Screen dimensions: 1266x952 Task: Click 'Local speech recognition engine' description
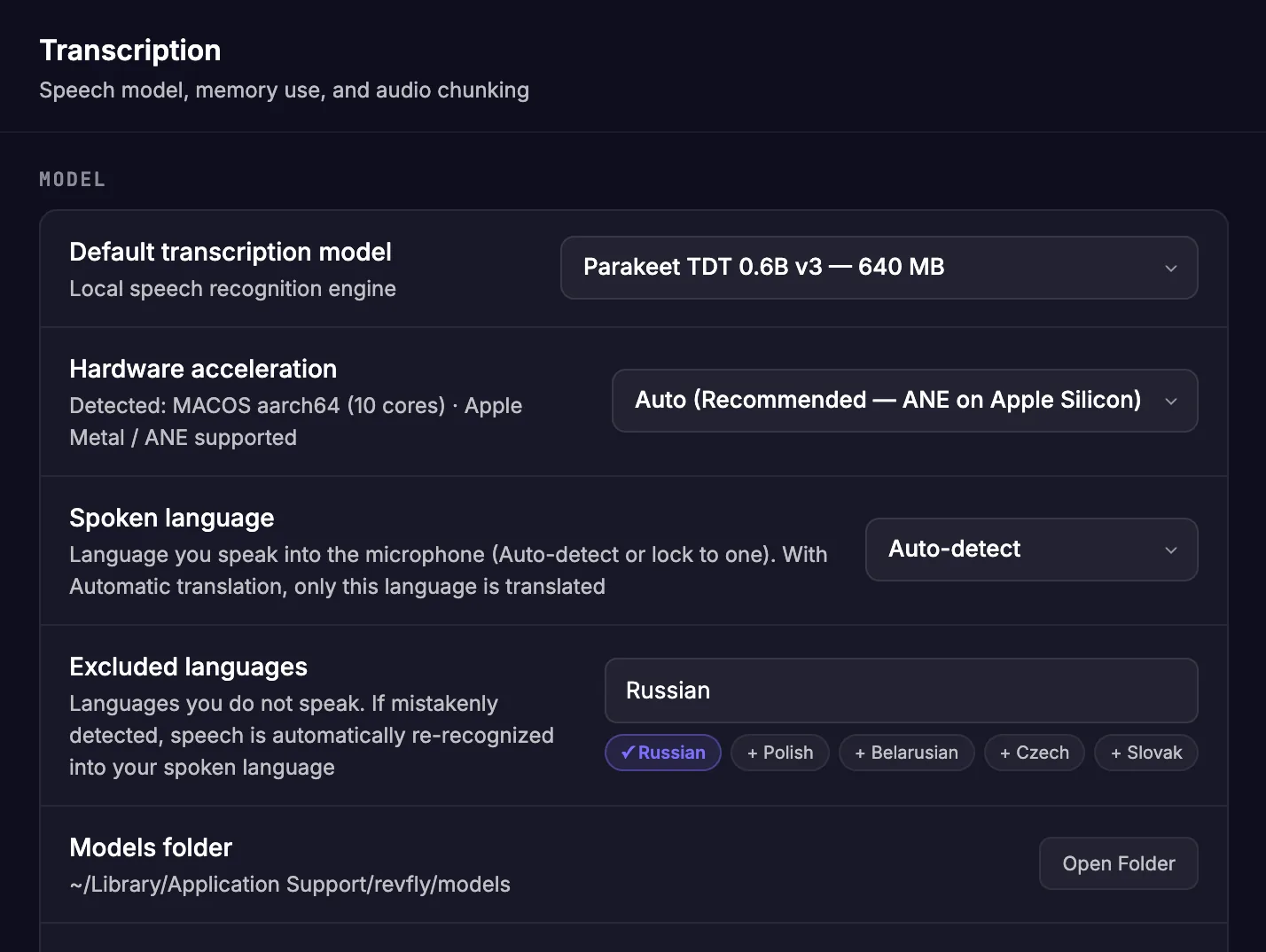point(232,289)
